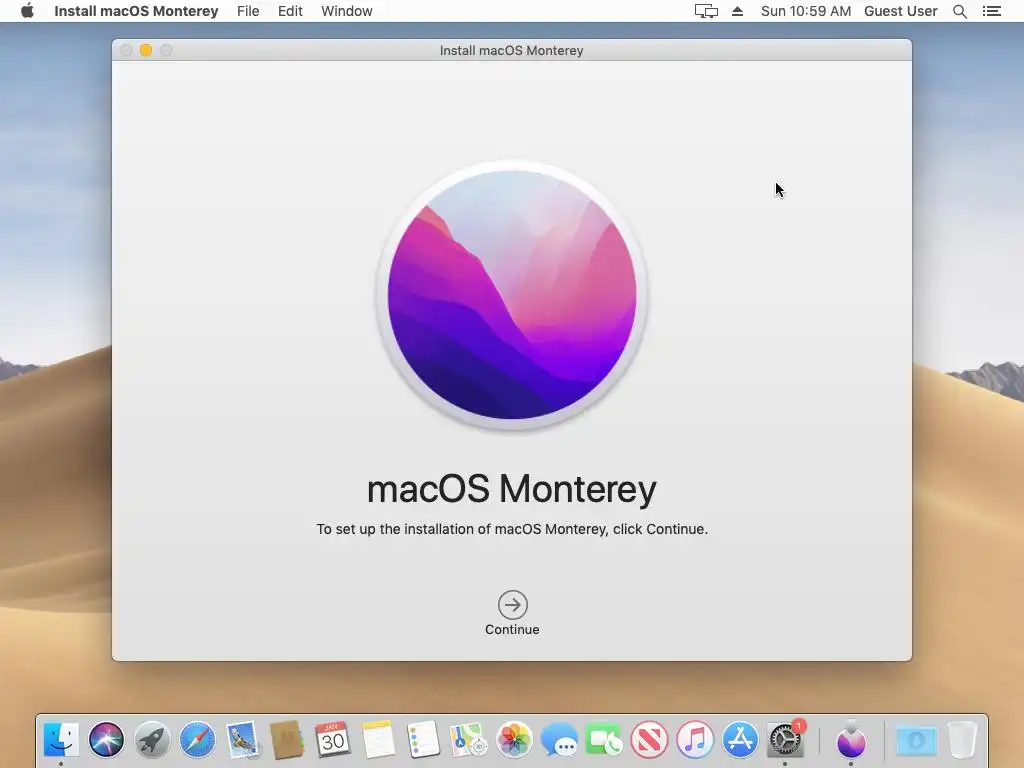The width and height of the screenshot is (1024, 768).
Task: Open the Install macOS Monterey app menu
Action: 136,11
